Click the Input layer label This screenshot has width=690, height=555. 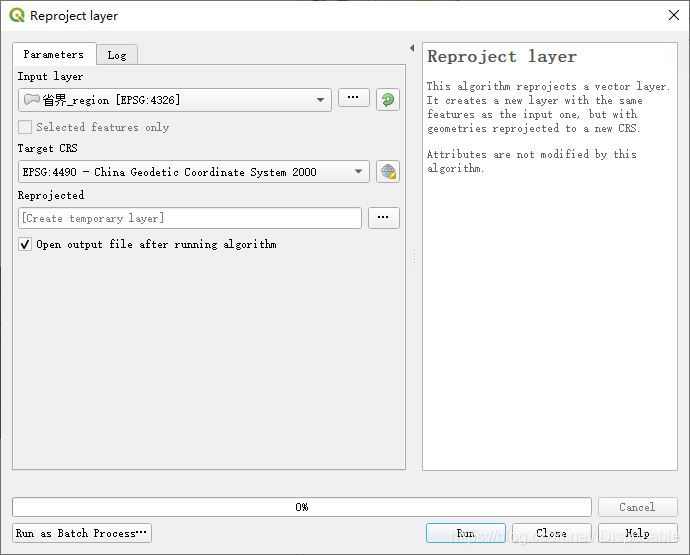point(50,76)
